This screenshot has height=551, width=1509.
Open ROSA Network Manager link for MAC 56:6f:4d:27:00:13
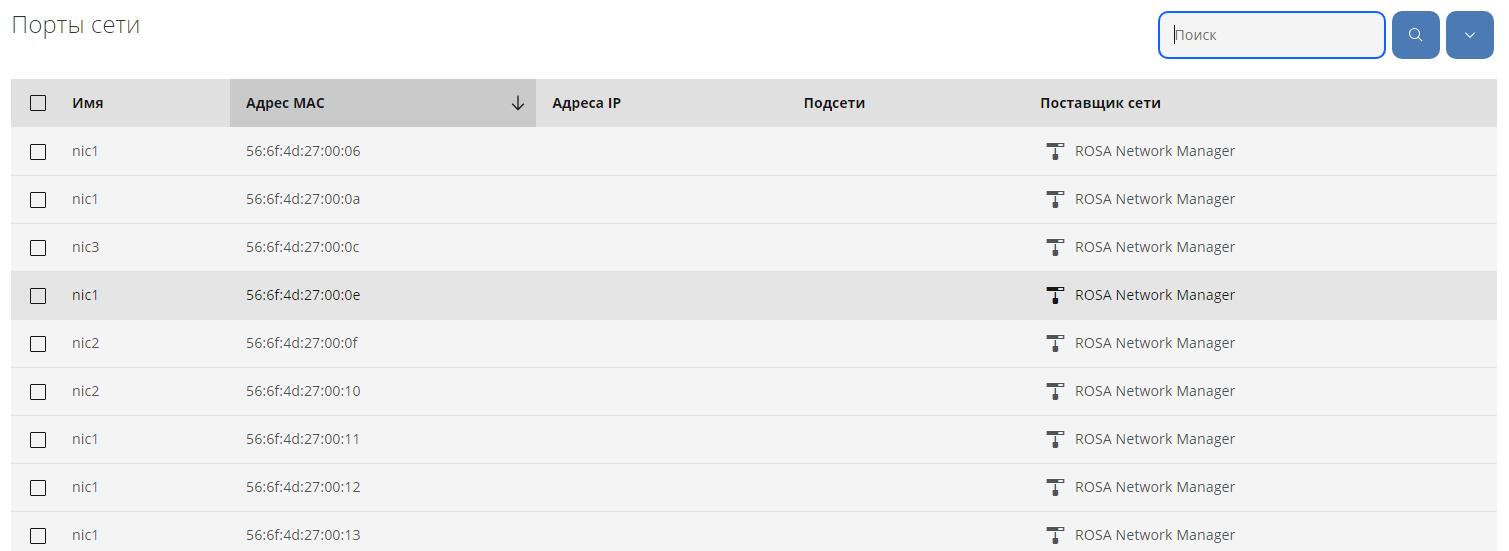pyautogui.click(x=1154, y=535)
